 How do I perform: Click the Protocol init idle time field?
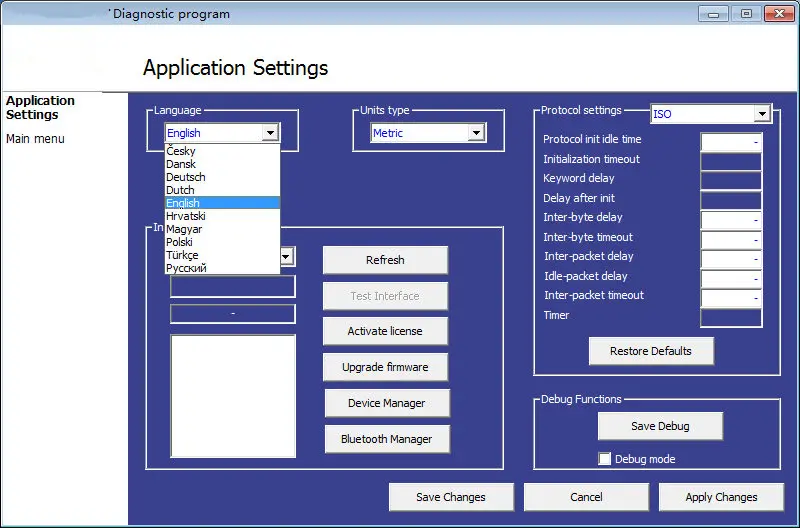(x=731, y=142)
